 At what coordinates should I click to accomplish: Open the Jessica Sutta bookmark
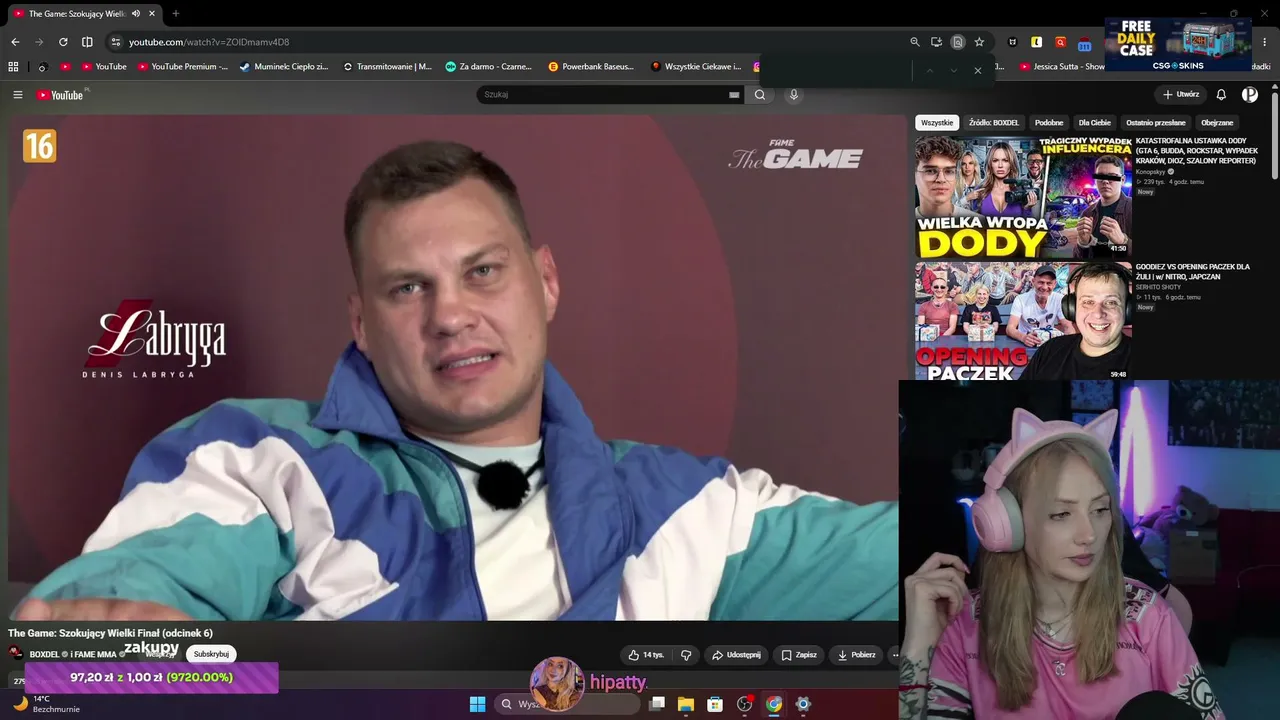click(1062, 67)
